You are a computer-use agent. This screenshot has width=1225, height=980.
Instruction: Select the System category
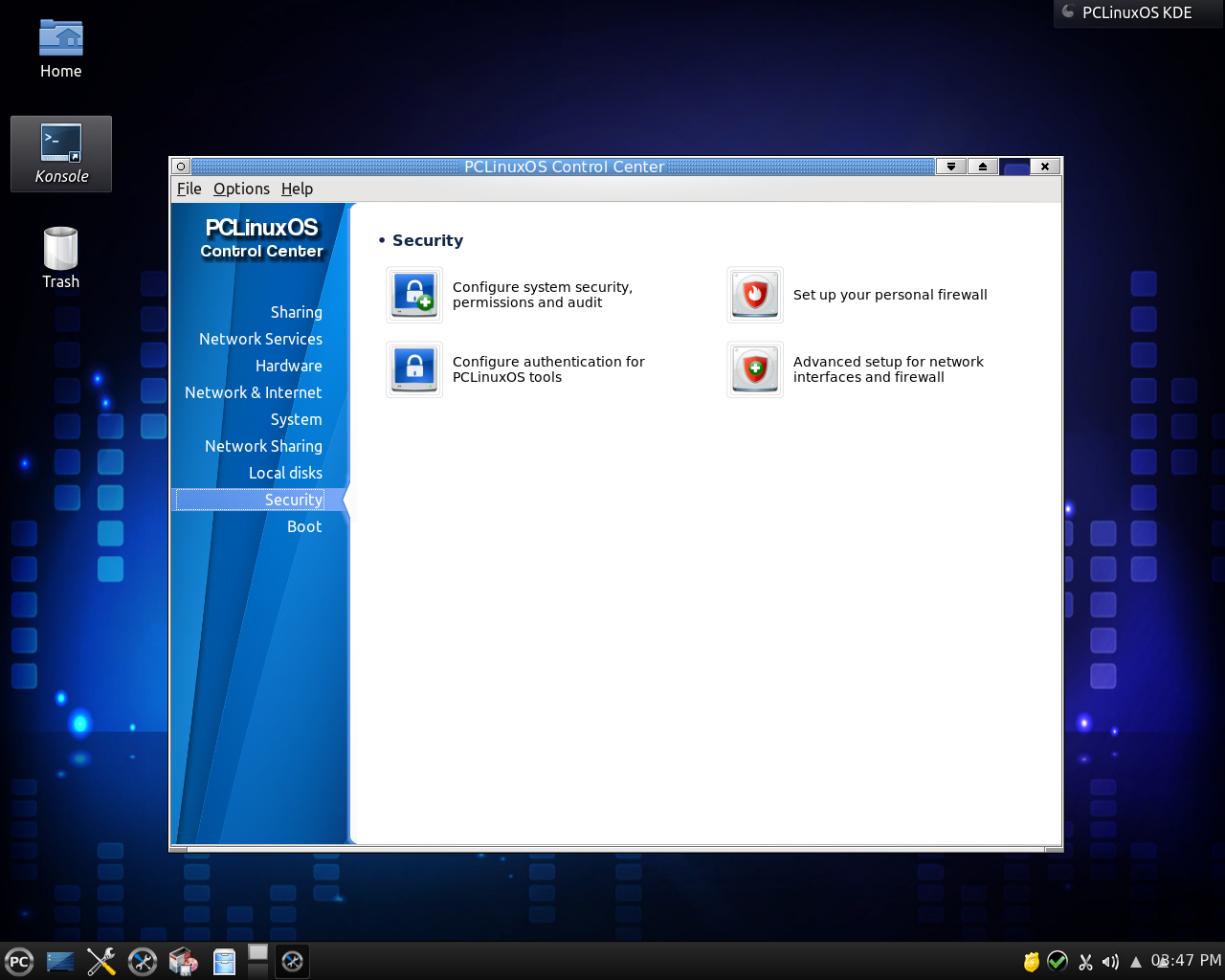pyautogui.click(x=297, y=419)
